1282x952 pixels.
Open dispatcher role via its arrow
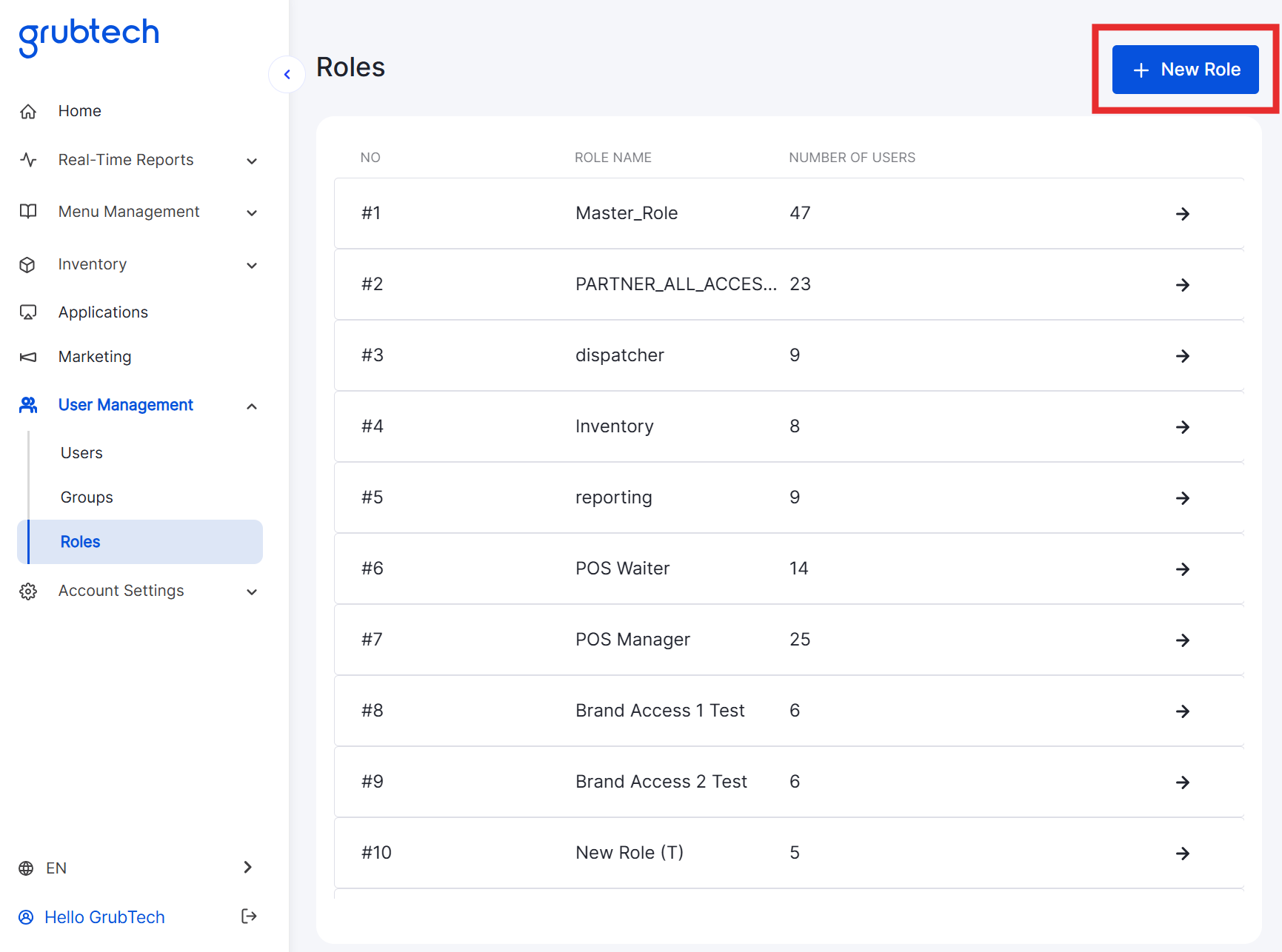pyautogui.click(x=1183, y=356)
